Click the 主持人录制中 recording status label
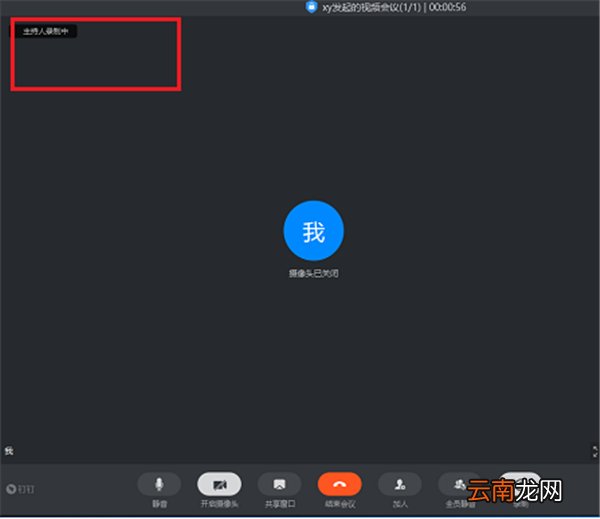 (45, 31)
